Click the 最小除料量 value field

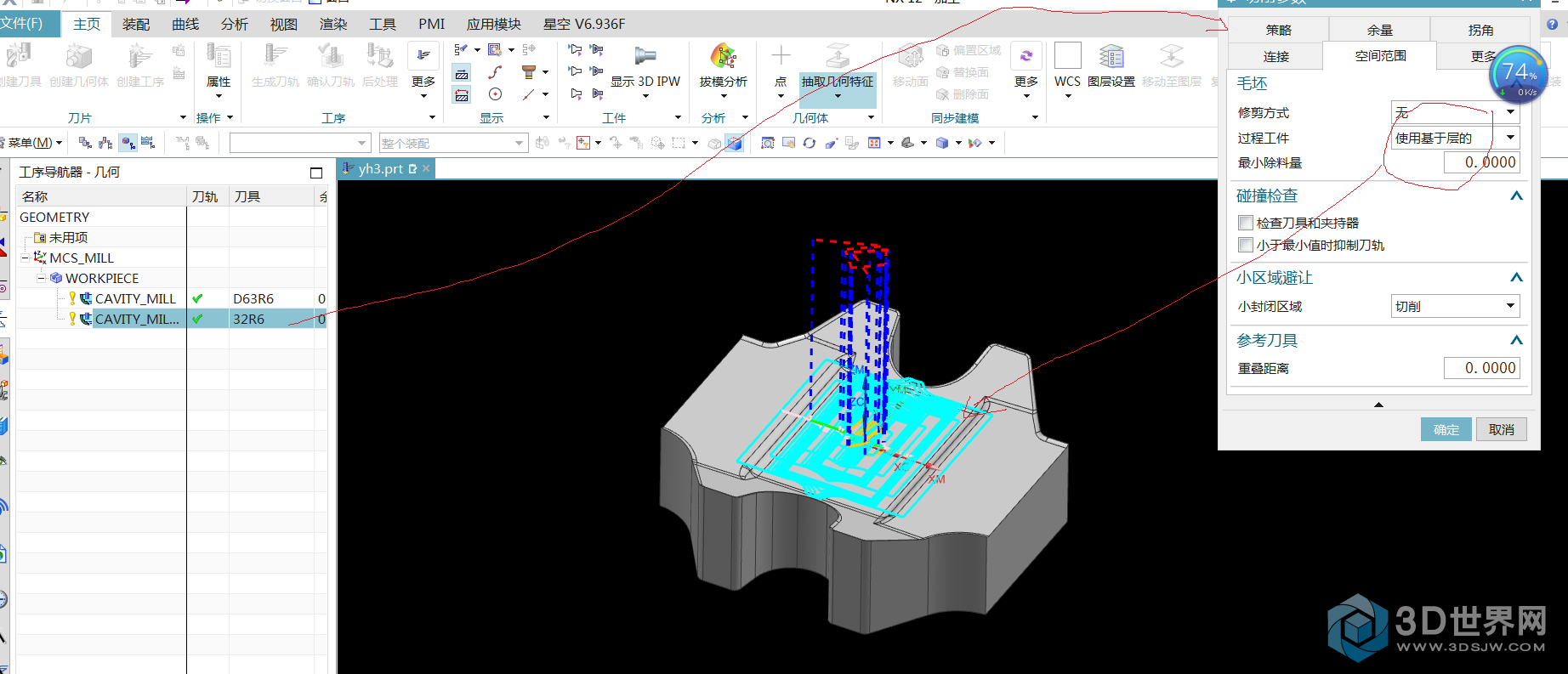pos(1481,162)
